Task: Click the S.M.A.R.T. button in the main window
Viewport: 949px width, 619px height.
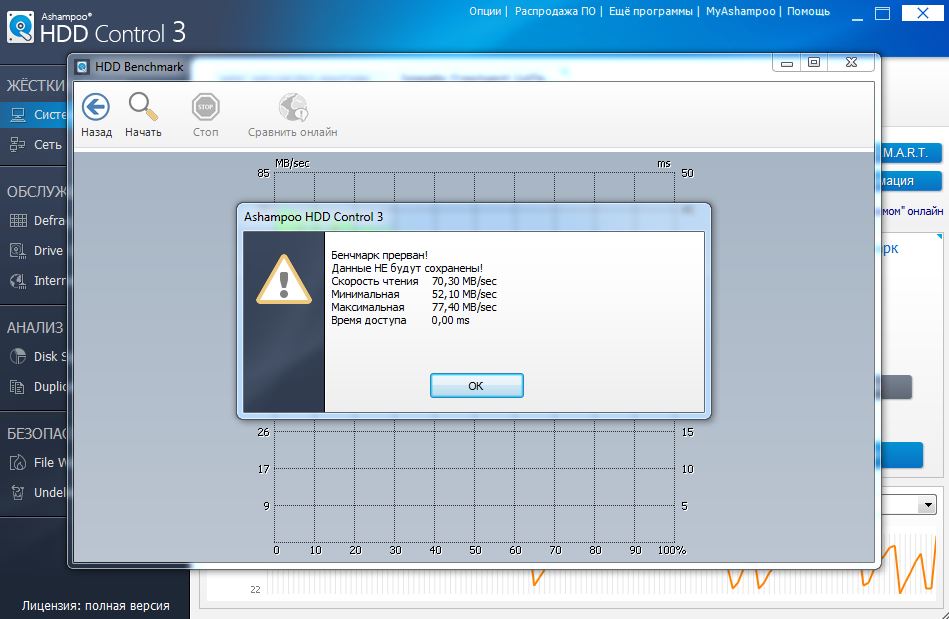Action: click(911, 152)
